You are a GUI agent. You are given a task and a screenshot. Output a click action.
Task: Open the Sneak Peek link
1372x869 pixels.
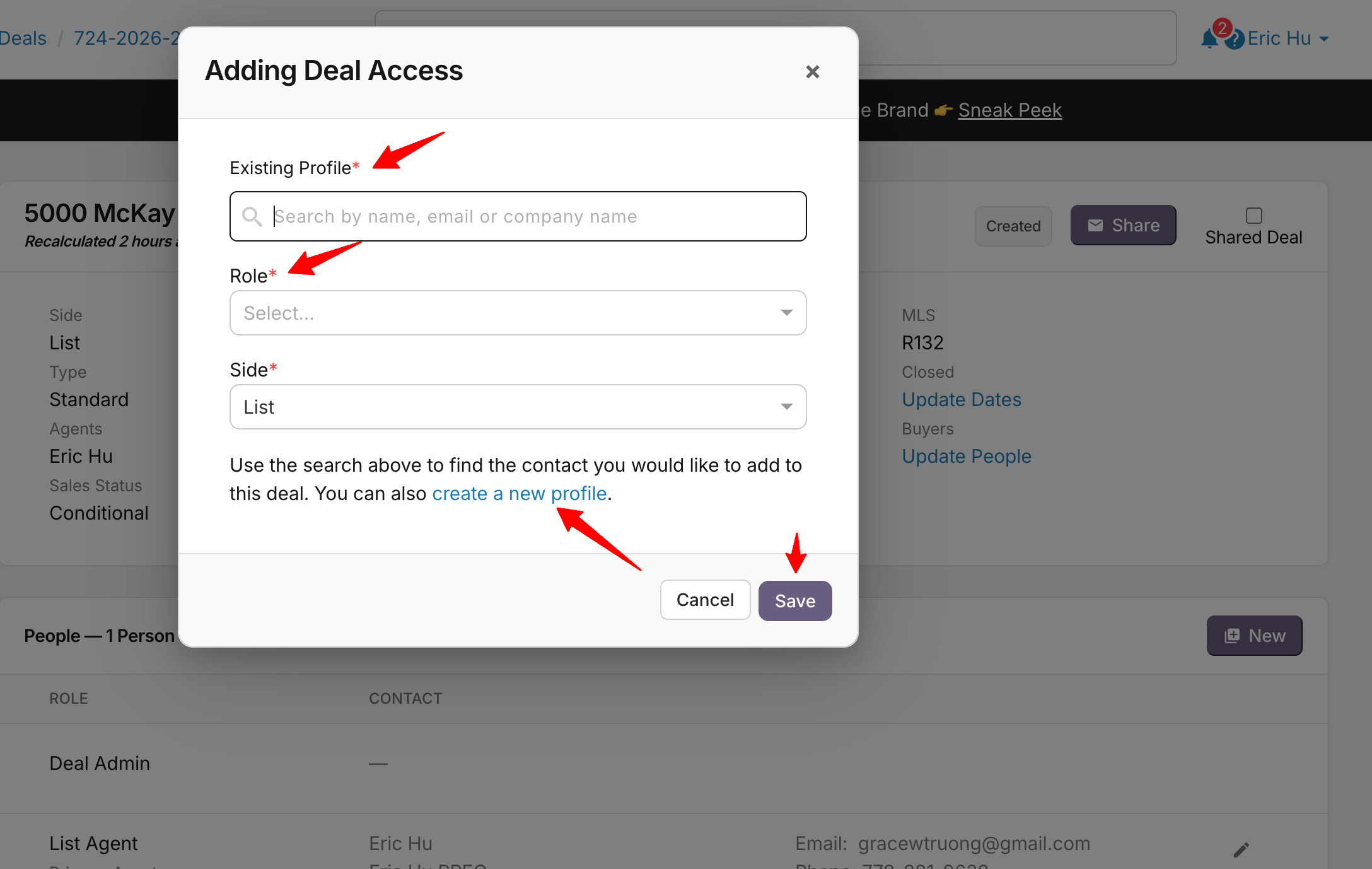(1009, 110)
